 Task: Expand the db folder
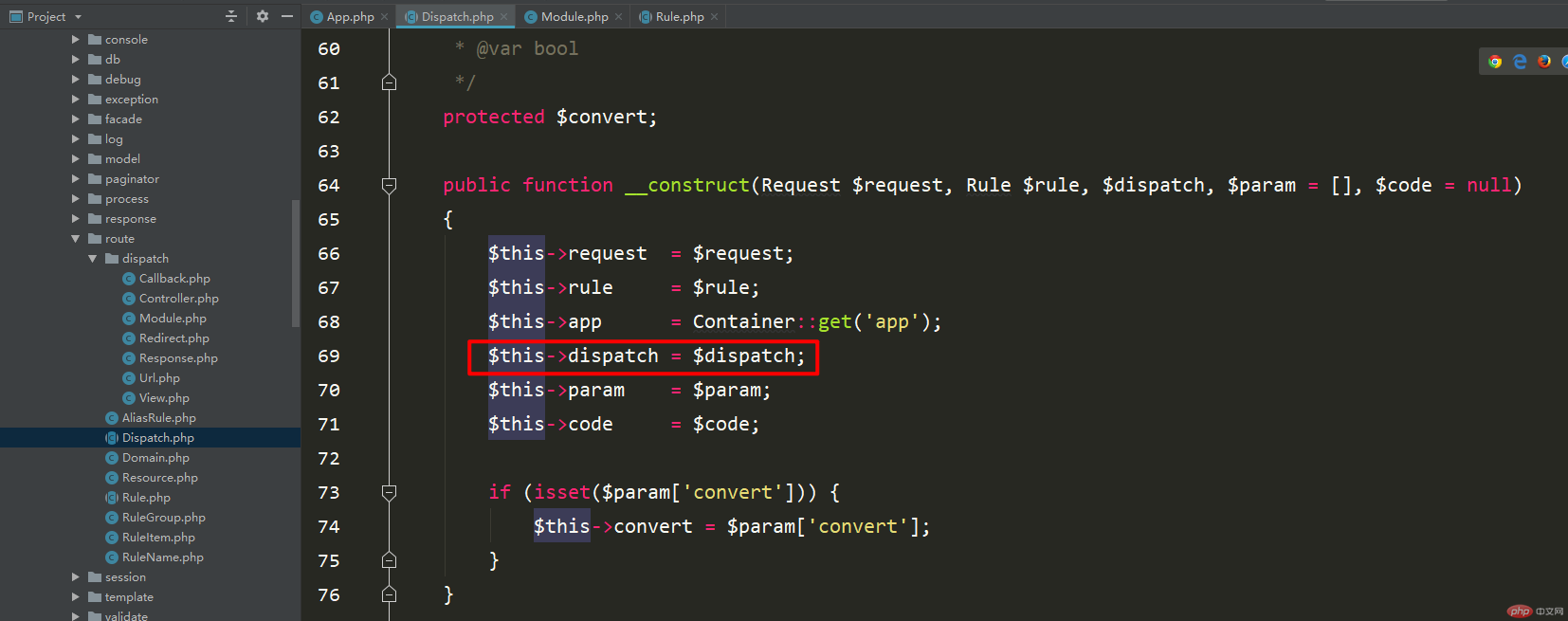pyautogui.click(x=76, y=60)
